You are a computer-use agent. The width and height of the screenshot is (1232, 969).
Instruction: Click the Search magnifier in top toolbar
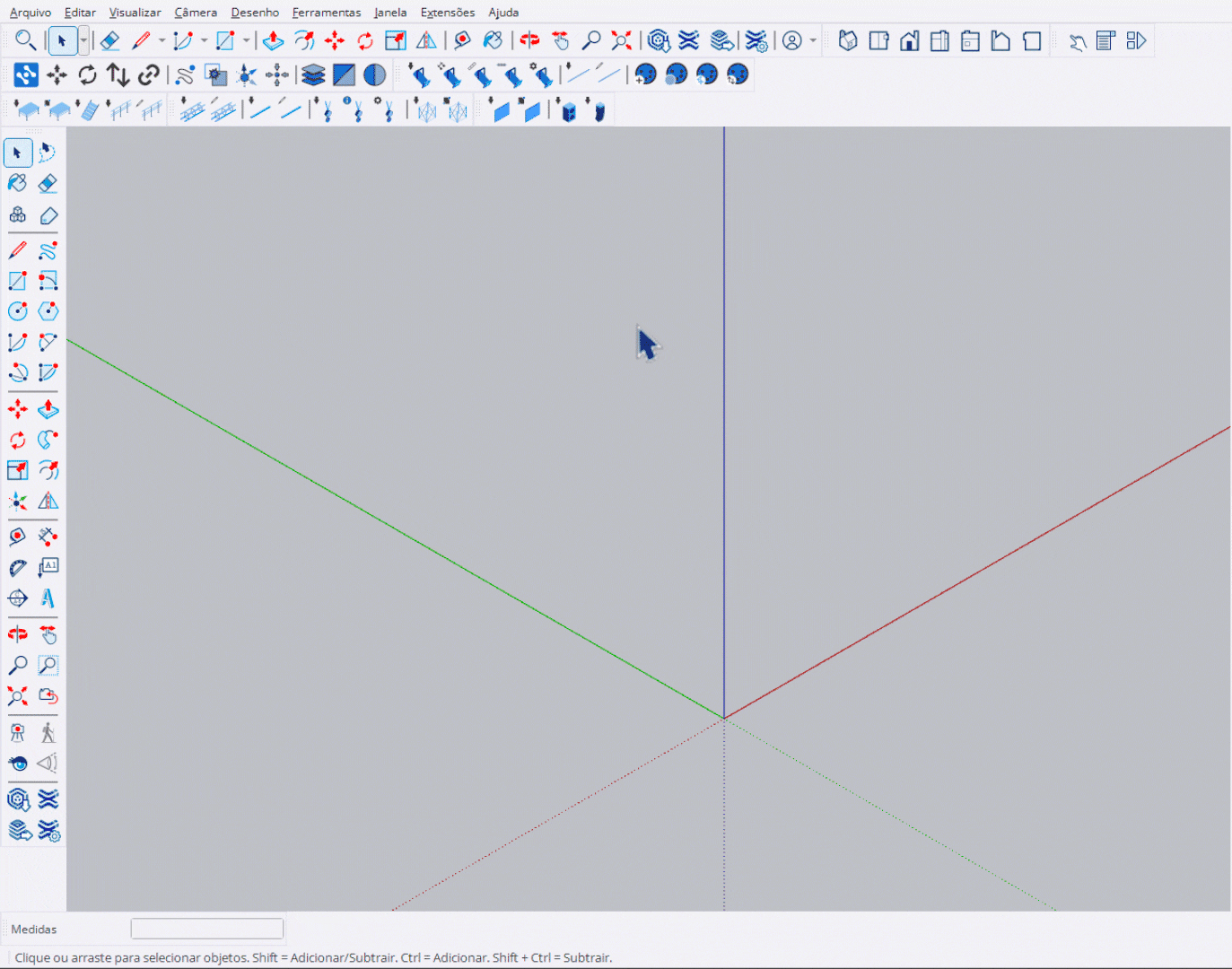(x=25, y=40)
